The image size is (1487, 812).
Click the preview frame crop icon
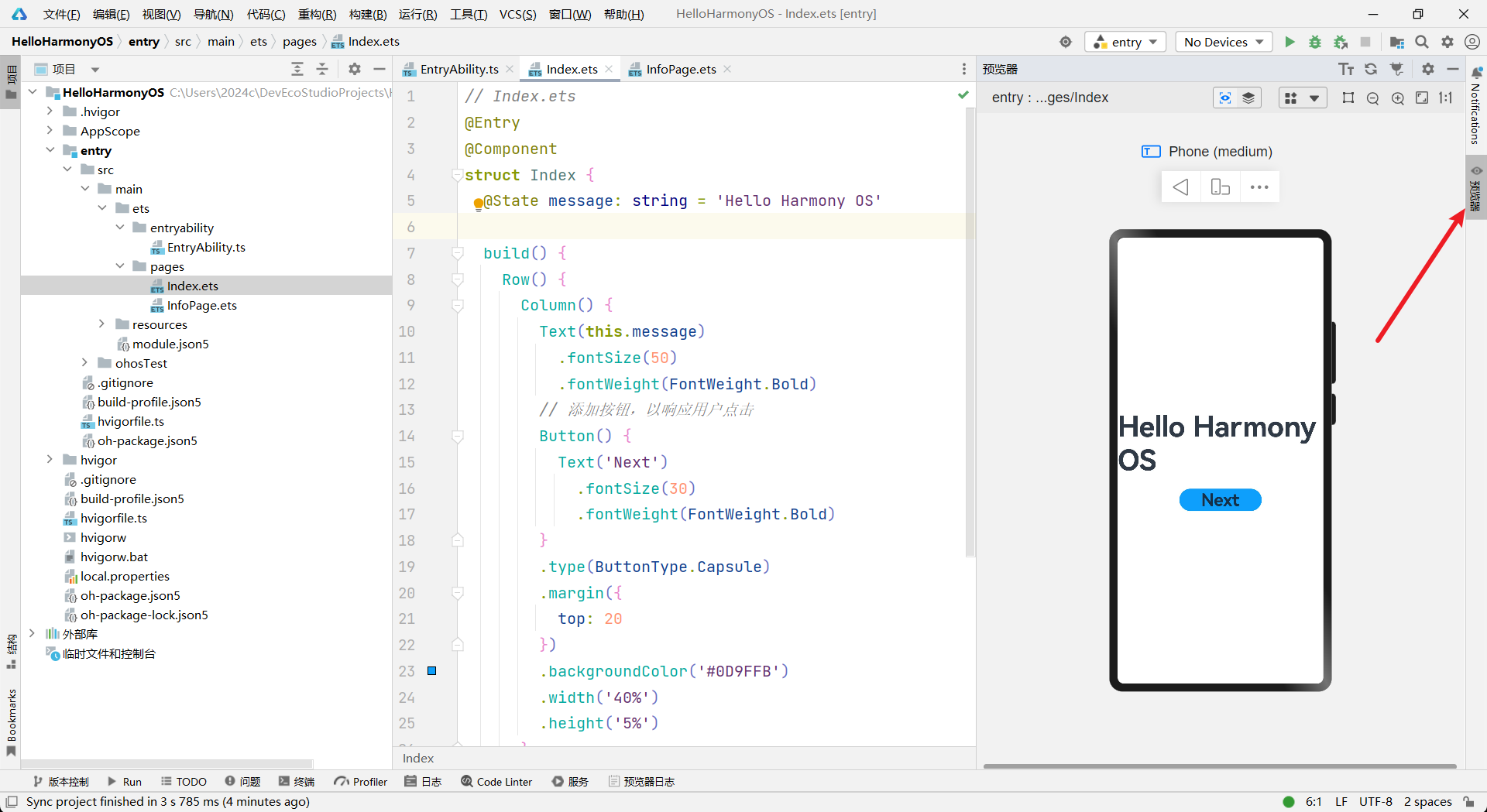[1348, 98]
